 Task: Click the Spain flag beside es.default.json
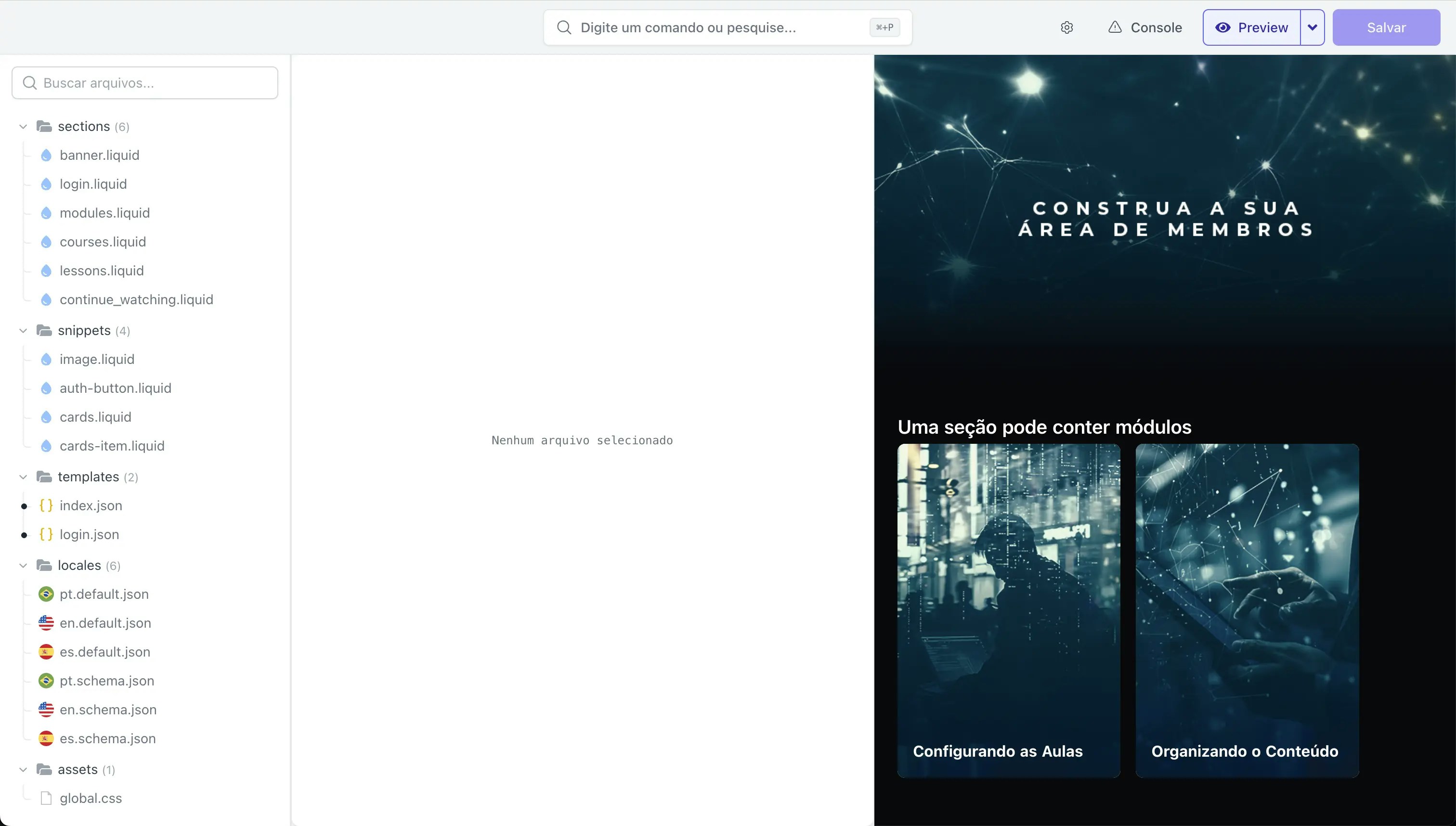46,652
